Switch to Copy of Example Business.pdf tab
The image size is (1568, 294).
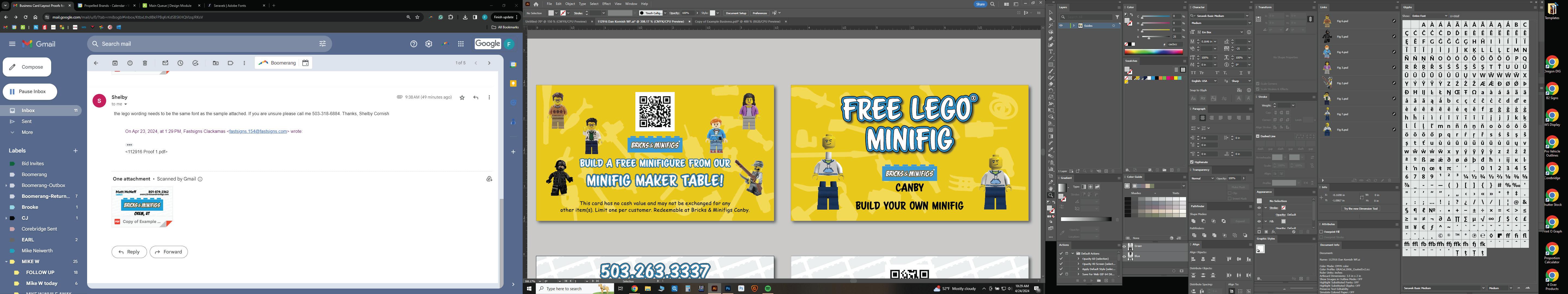(x=737, y=21)
